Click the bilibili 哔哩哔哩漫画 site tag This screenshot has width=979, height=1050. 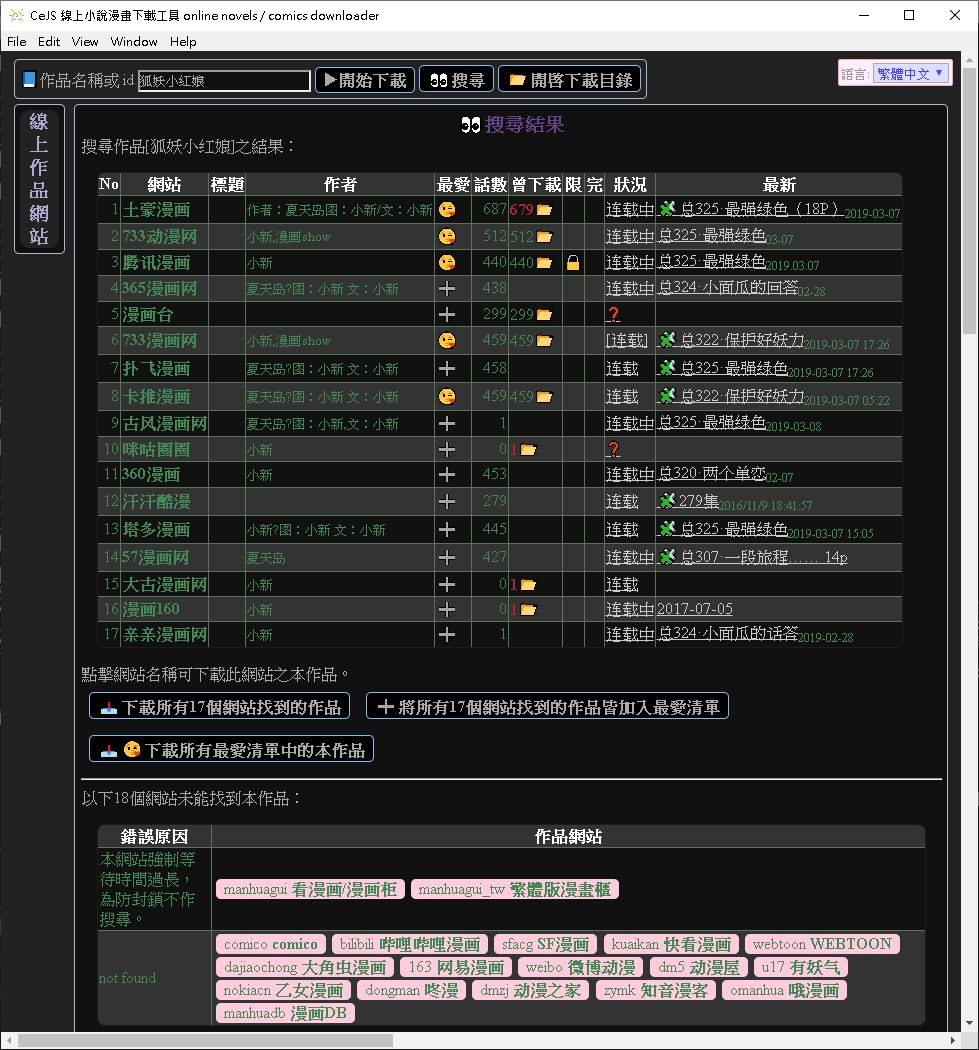410,944
